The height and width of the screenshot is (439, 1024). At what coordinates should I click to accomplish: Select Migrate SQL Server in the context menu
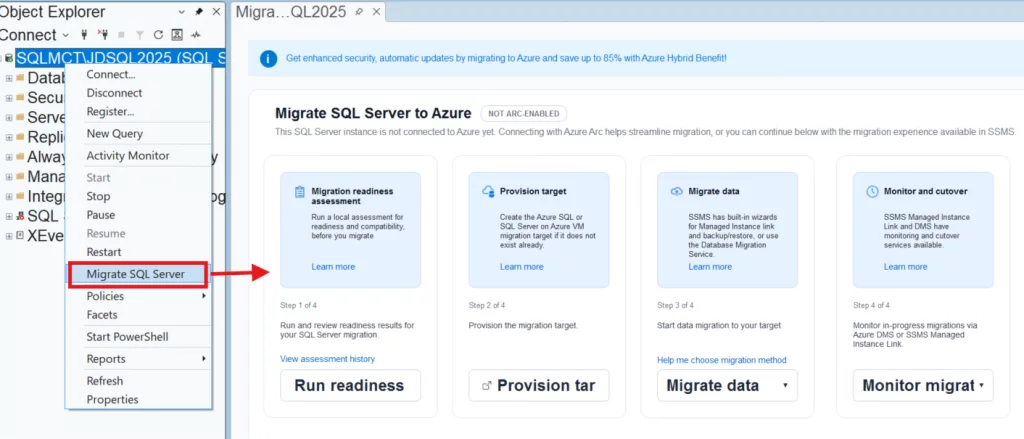click(x=138, y=274)
